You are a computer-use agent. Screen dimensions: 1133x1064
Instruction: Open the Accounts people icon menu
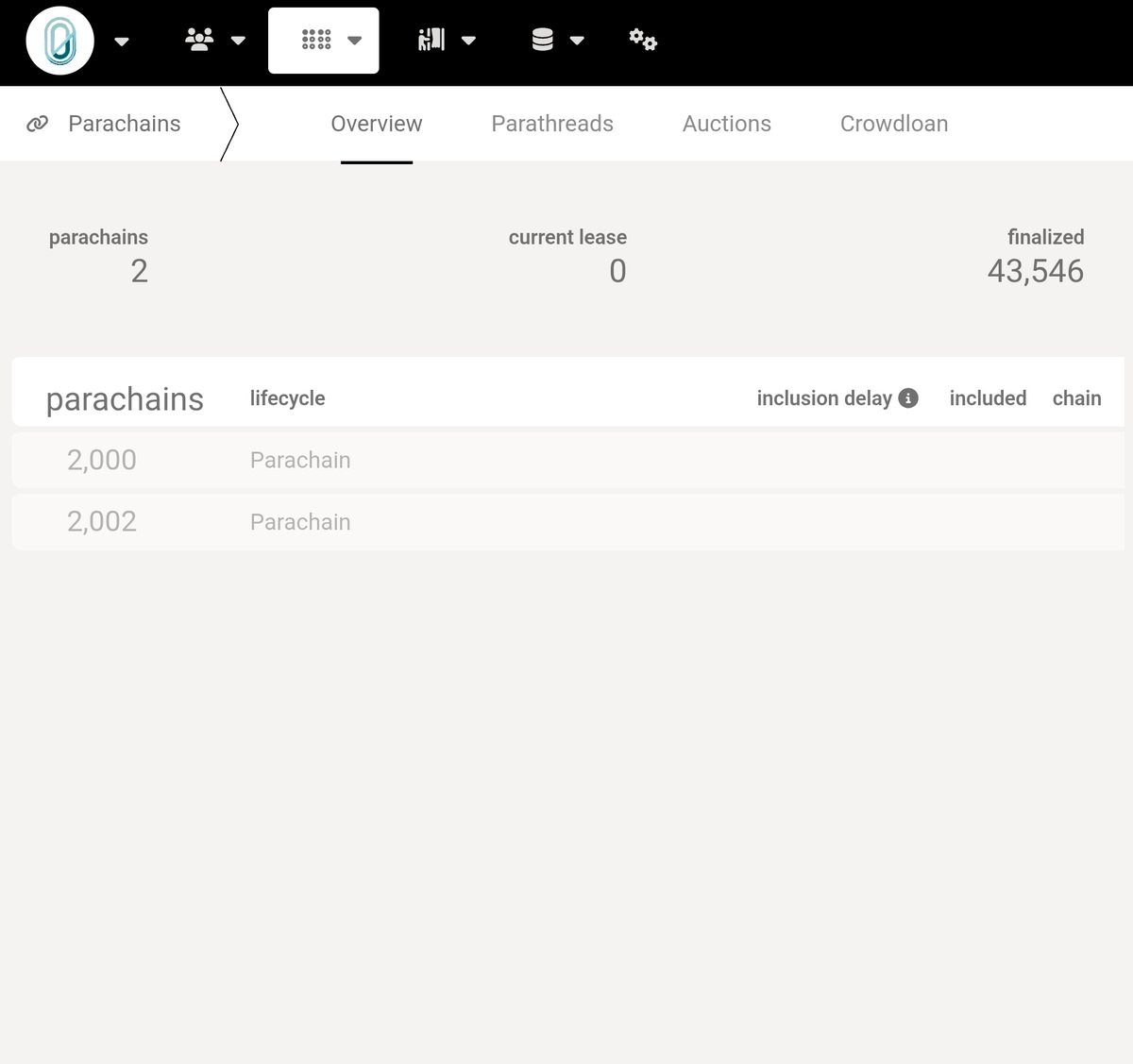[x=199, y=40]
